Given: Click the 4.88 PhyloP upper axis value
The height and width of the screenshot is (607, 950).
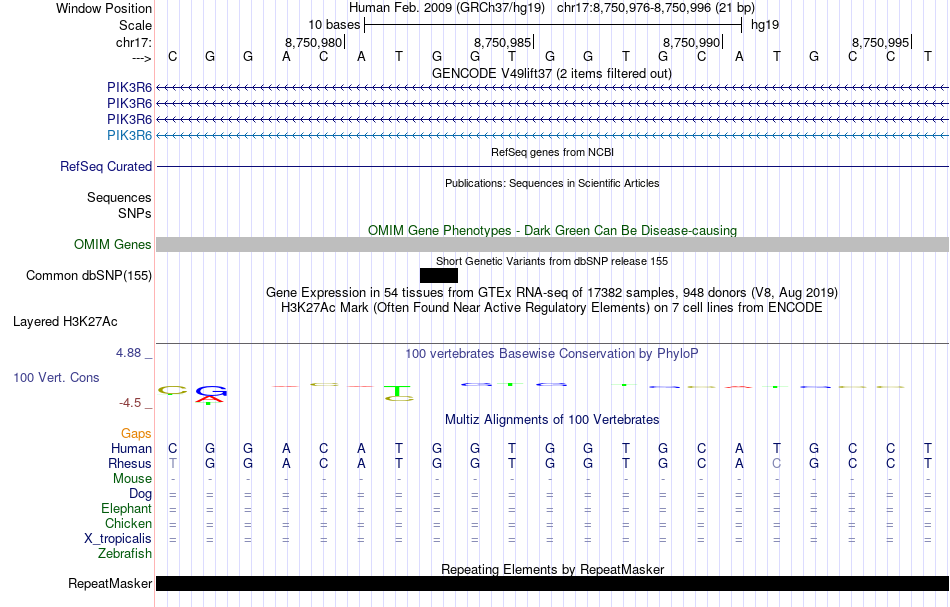Looking at the screenshot, I should pos(128,353).
